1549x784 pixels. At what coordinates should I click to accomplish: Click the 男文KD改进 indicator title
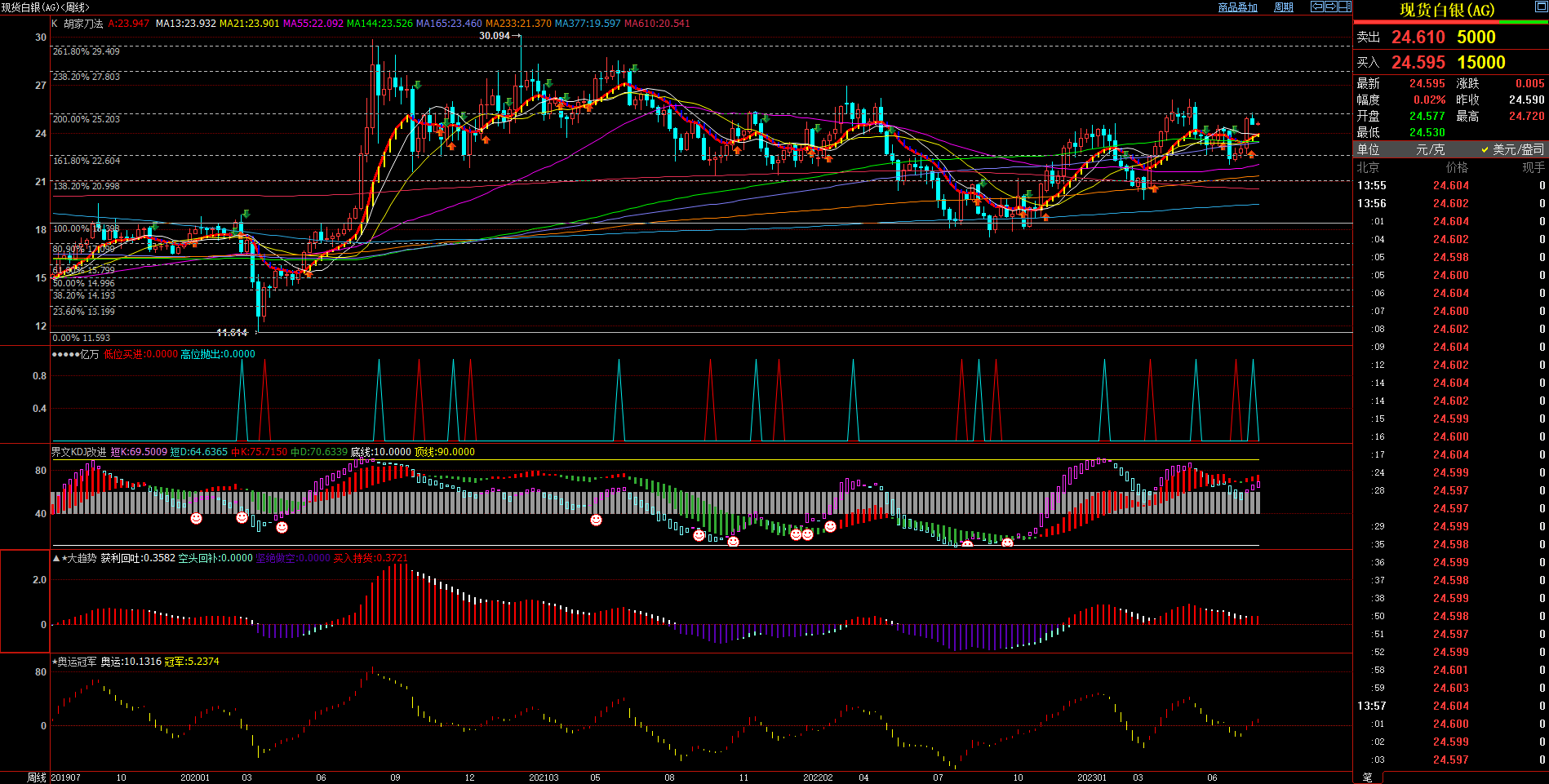(x=78, y=452)
